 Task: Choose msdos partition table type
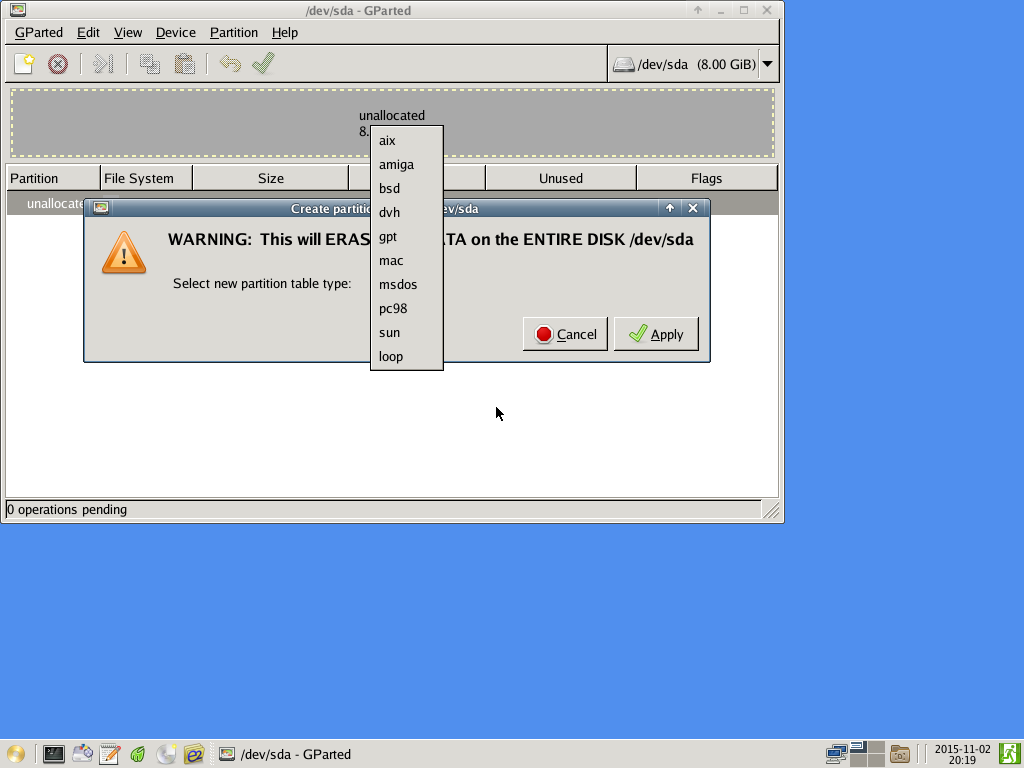pos(398,285)
